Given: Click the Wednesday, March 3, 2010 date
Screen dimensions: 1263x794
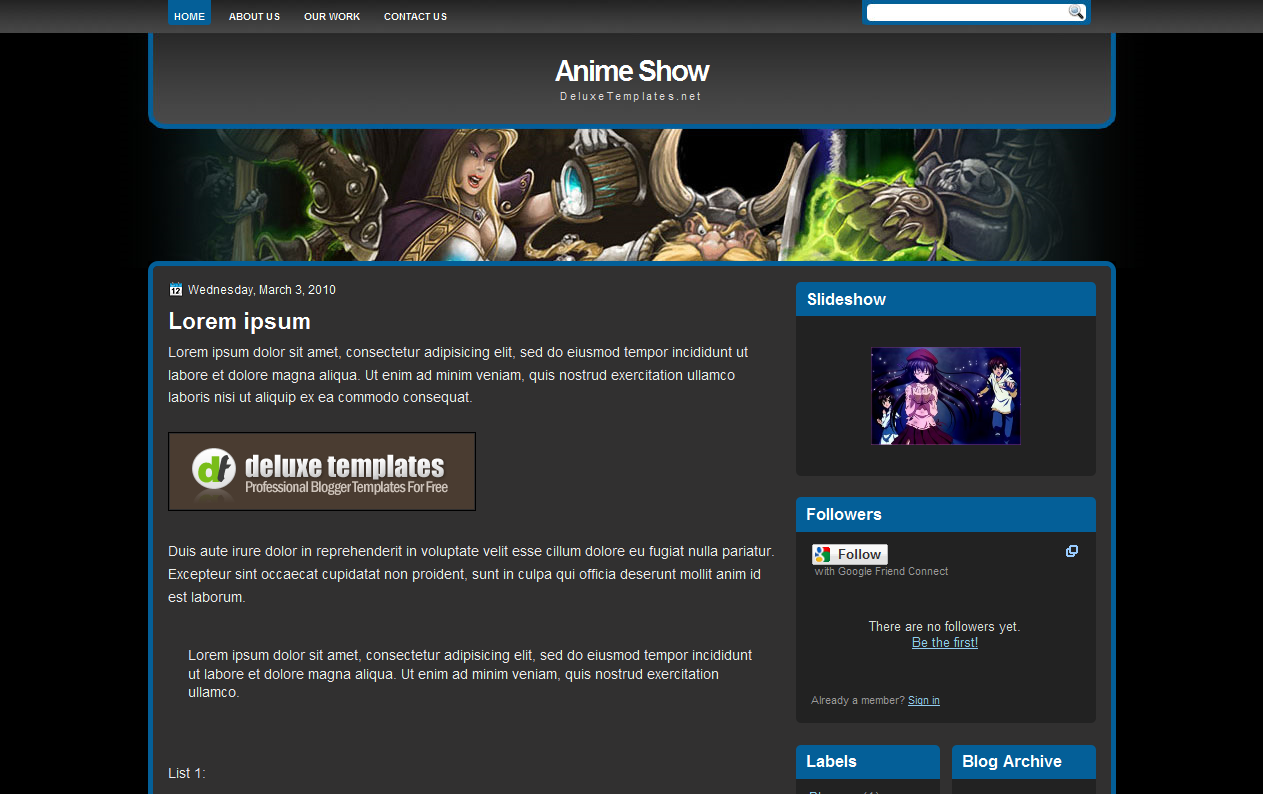Looking at the screenshot, I should coord(262,290).
